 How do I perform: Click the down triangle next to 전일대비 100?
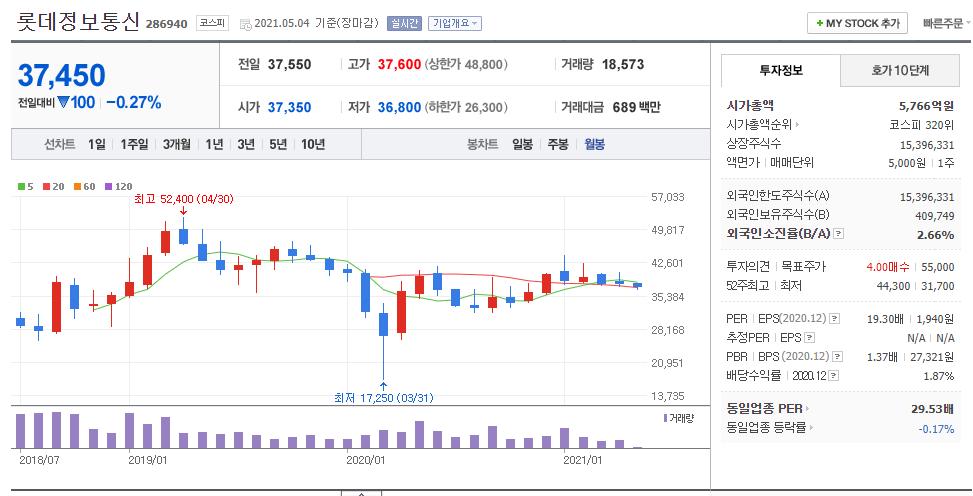[x=63, y=102]
